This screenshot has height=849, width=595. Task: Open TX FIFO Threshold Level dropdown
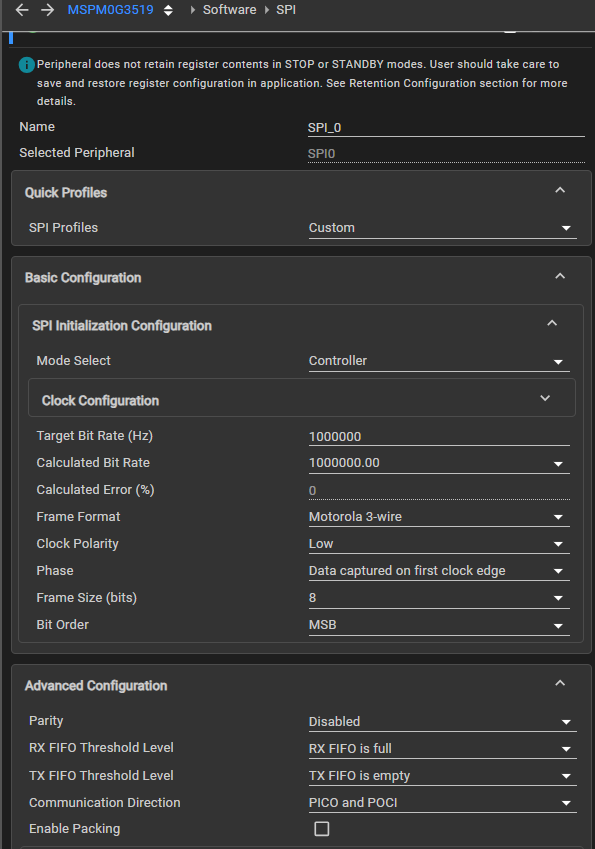click(x=442, y=776)
